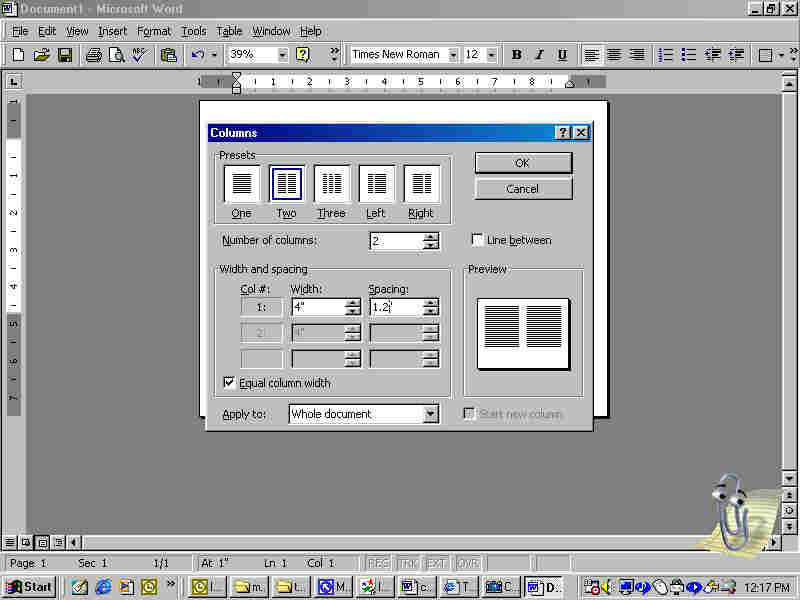
Task: Select the One column preset icon
Action: (241, 184)
